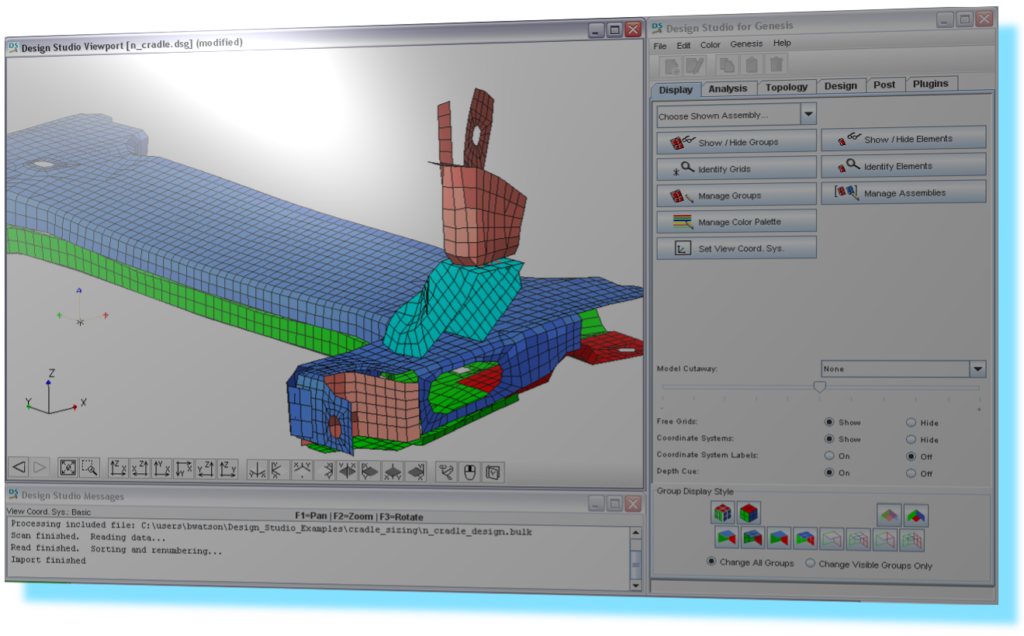
Task: Click the previous view left-arrow icon
Action: (20, 466)
